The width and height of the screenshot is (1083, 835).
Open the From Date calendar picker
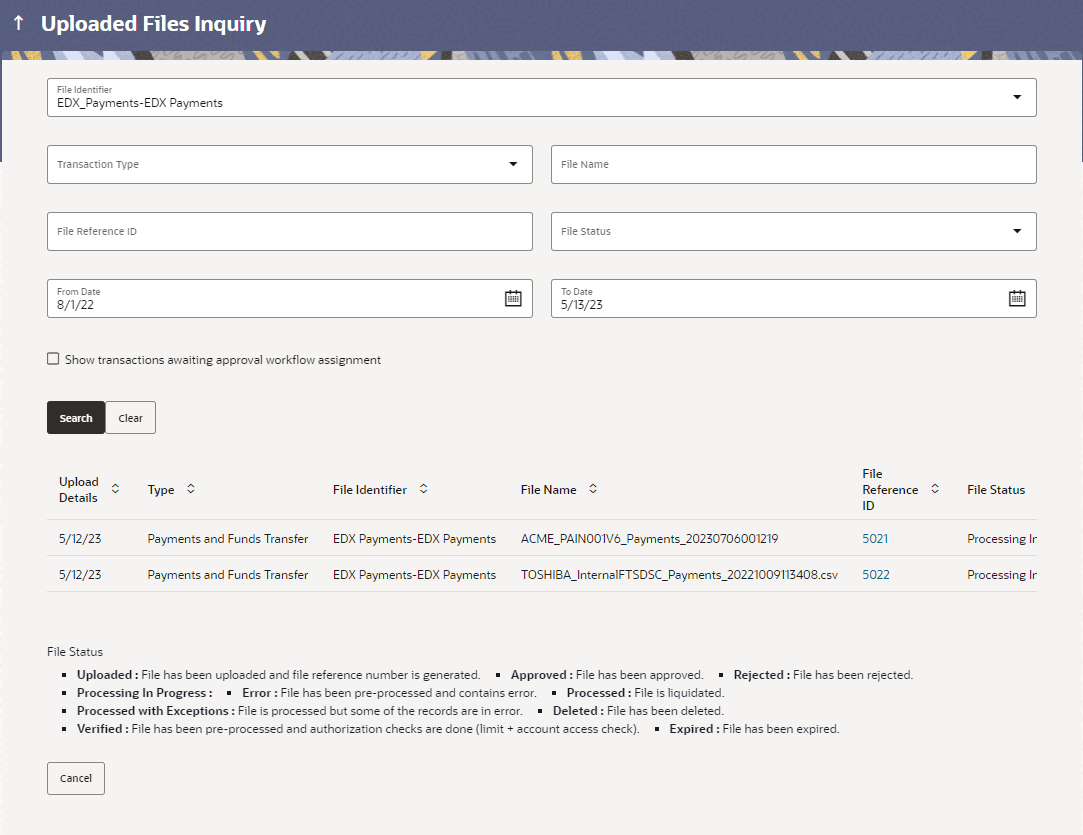pyautogui.click(x=513, y=298)
